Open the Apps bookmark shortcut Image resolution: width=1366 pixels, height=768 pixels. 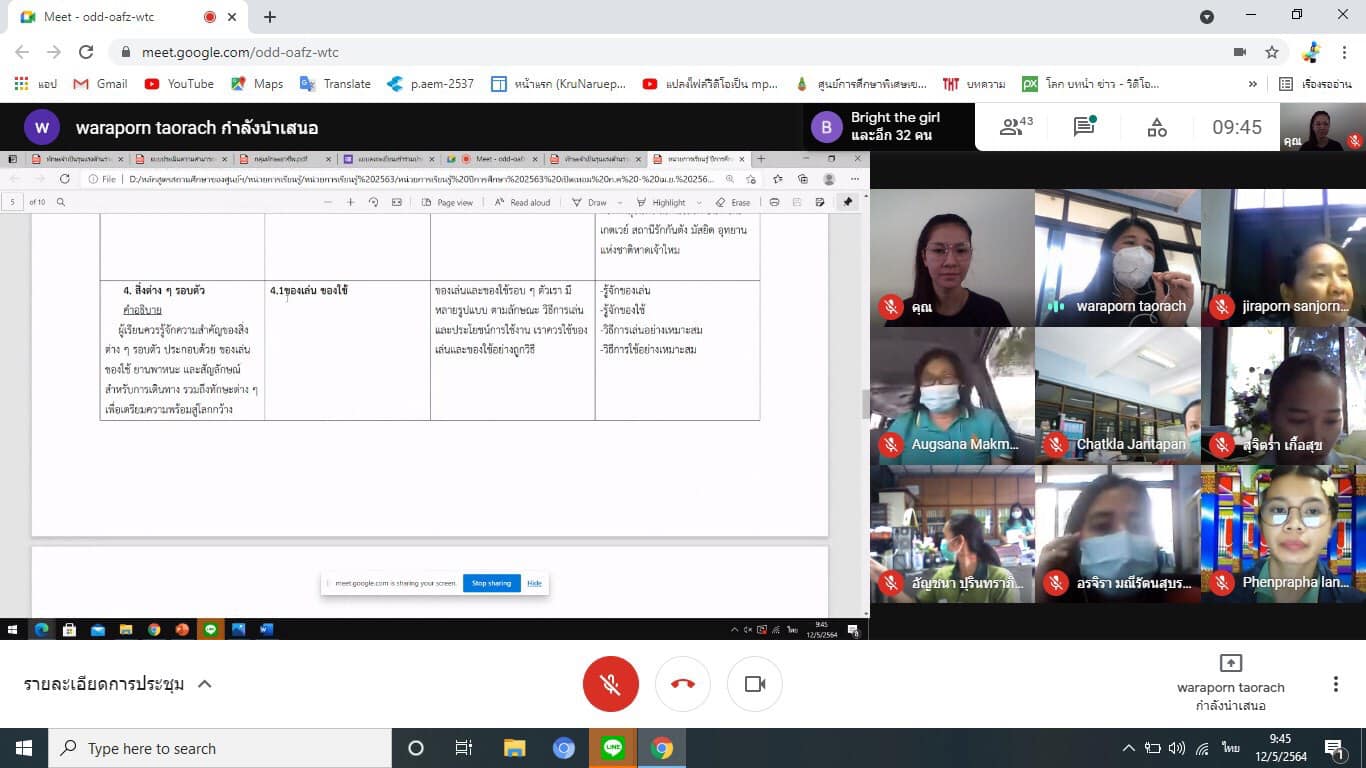coord(36,84)
